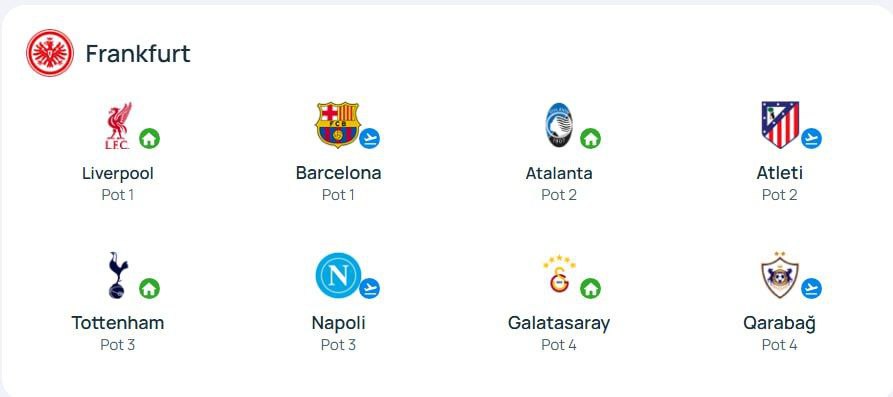Select the Pot 1 label under Liverpool

pos(118,195)
